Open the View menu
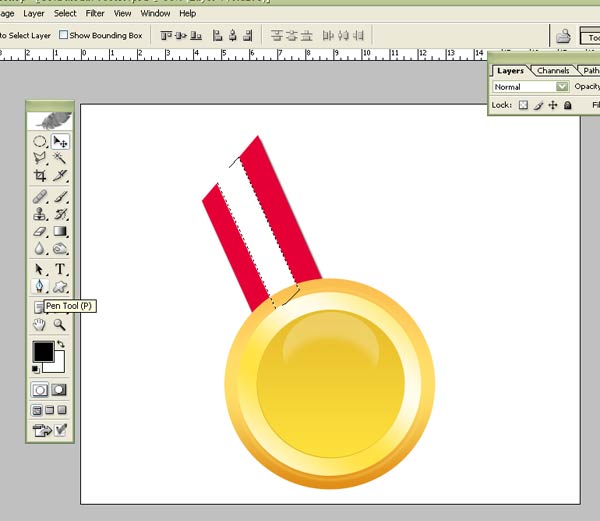 122,13
